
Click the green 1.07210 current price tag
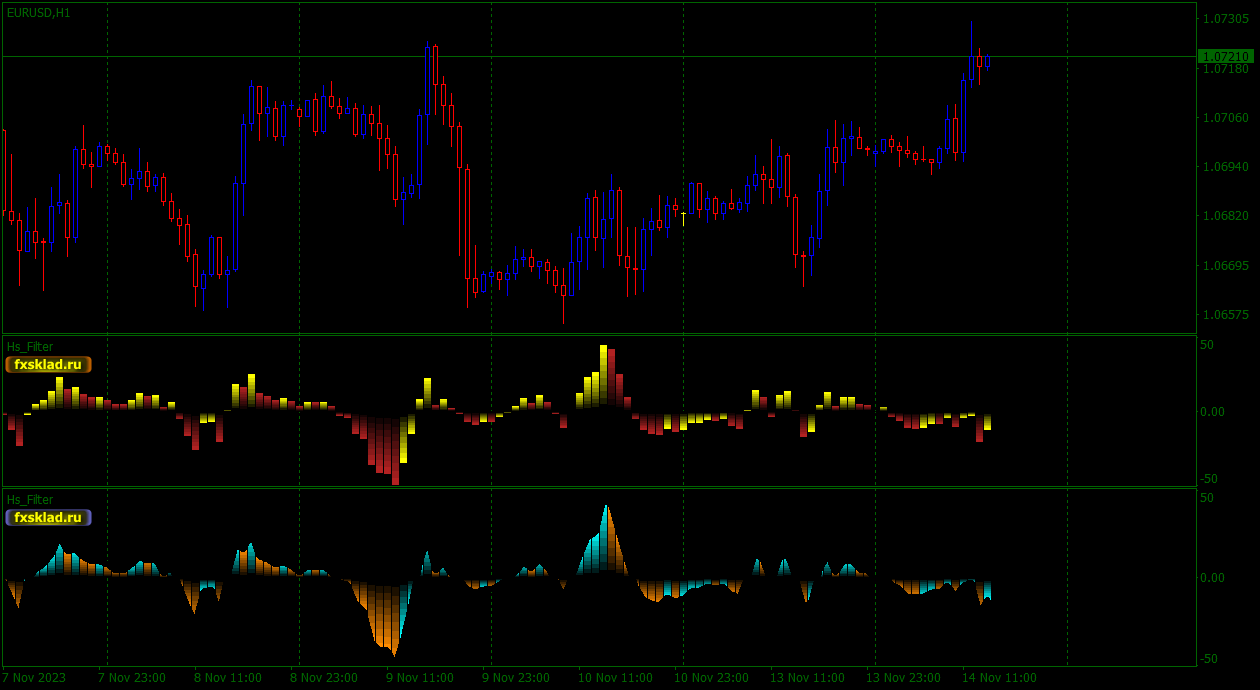[1225, 56]
